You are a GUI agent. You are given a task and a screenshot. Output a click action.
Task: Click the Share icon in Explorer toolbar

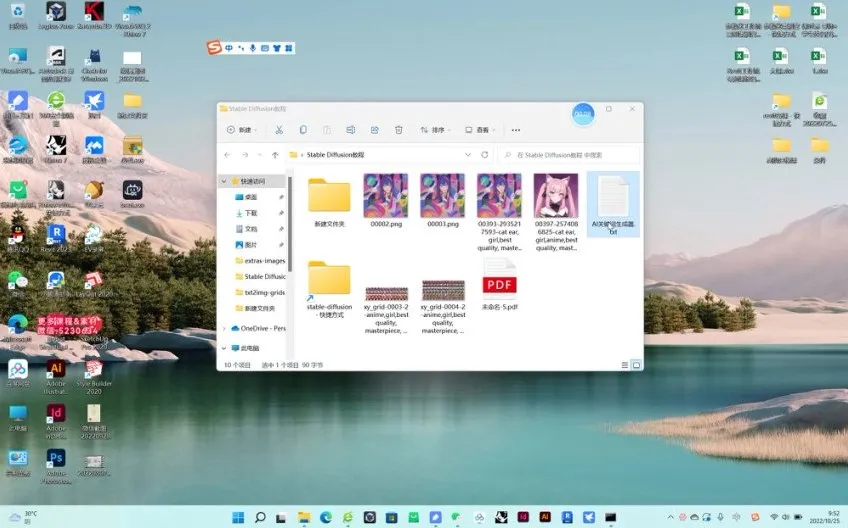click(374, 130)
